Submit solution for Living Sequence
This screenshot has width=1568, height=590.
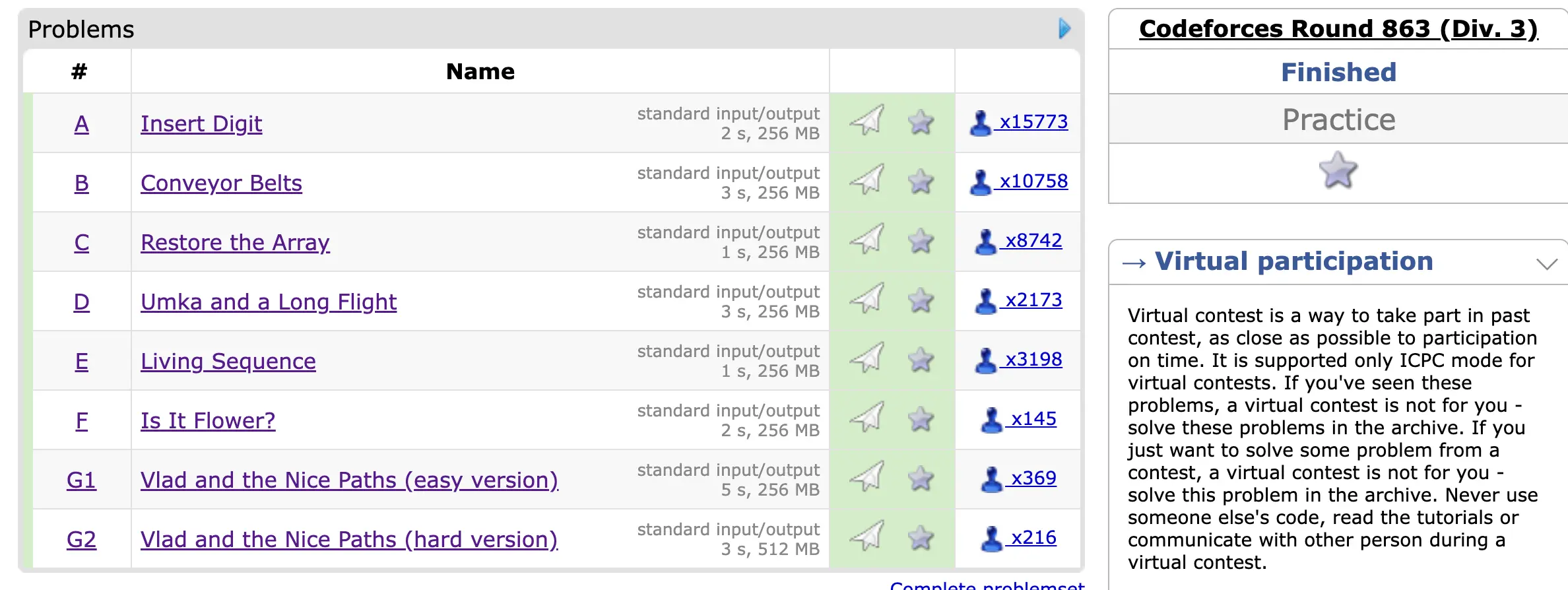pos(866,358)
